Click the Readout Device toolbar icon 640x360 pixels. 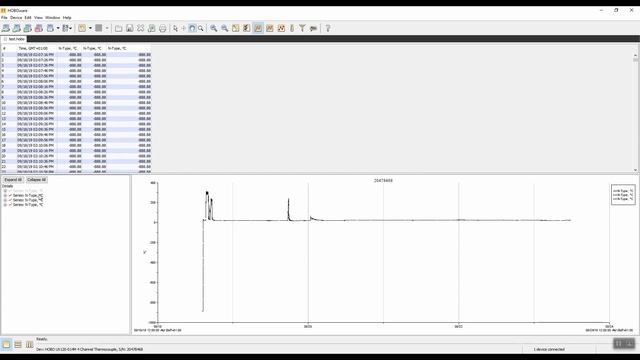(17, 28)
